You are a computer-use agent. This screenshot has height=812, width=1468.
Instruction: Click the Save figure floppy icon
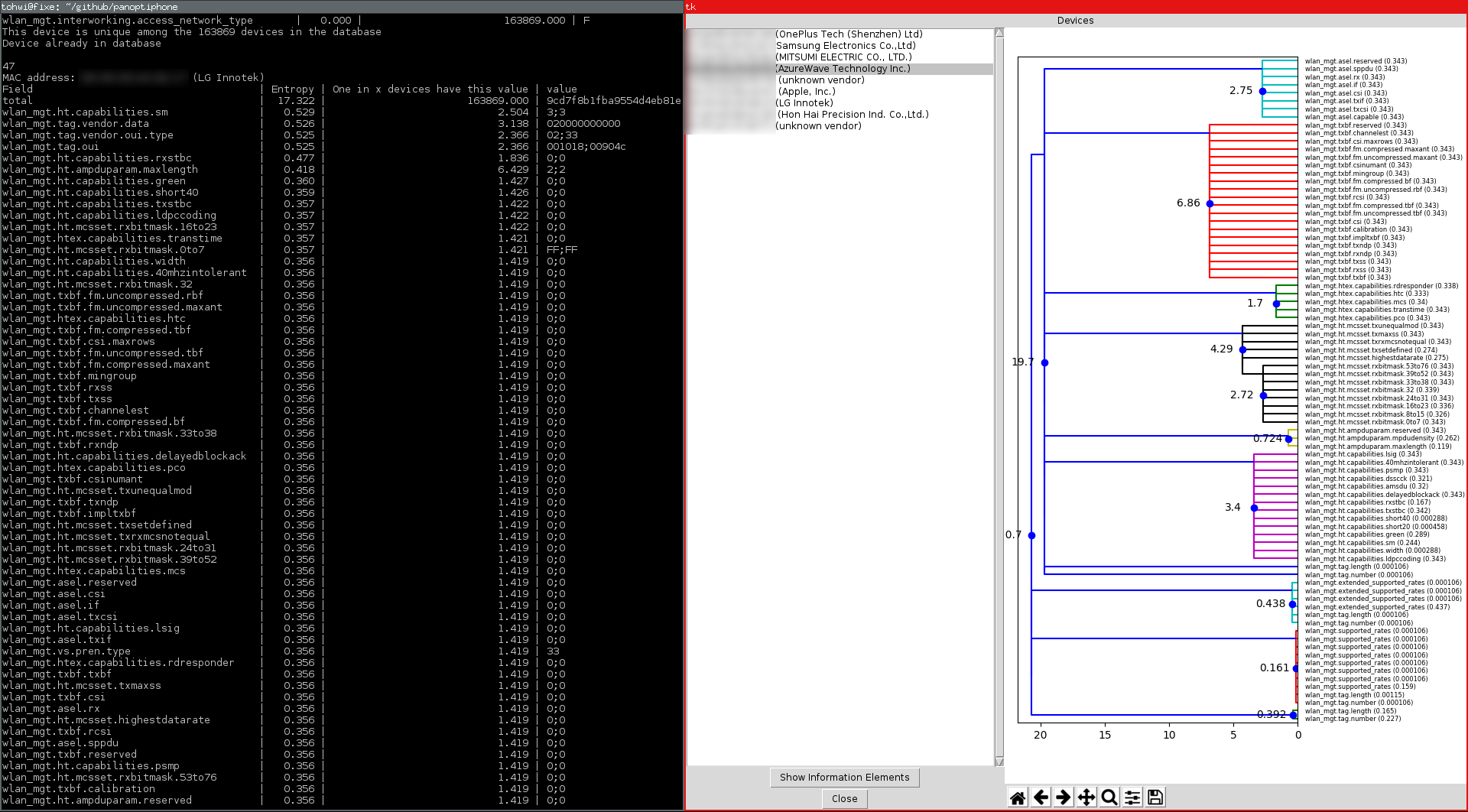pos(1155,797)
